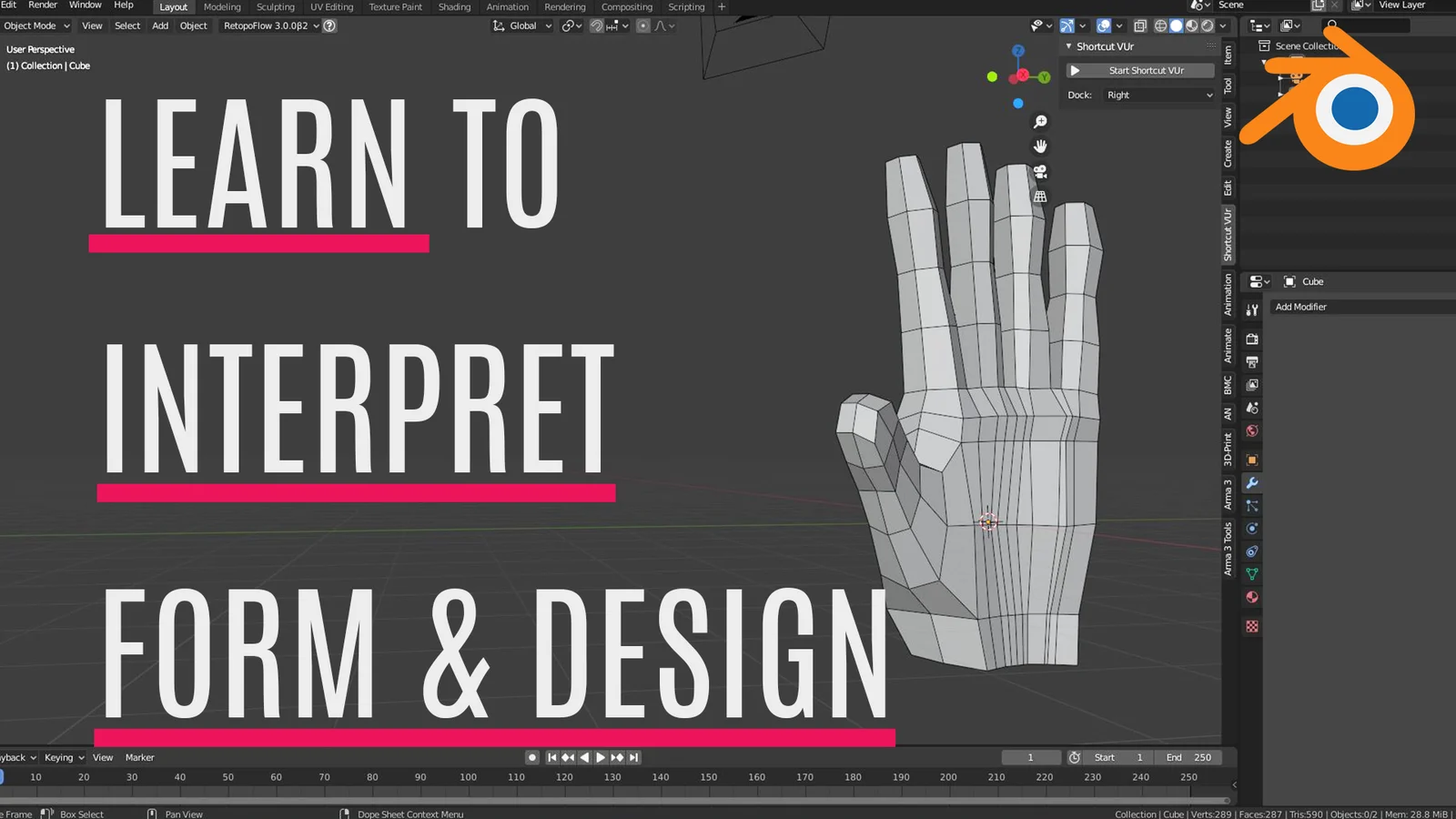1456x819 pixels.
Task: Click the viewport zoom magnifier icon
Action: tap(1040, 121)
